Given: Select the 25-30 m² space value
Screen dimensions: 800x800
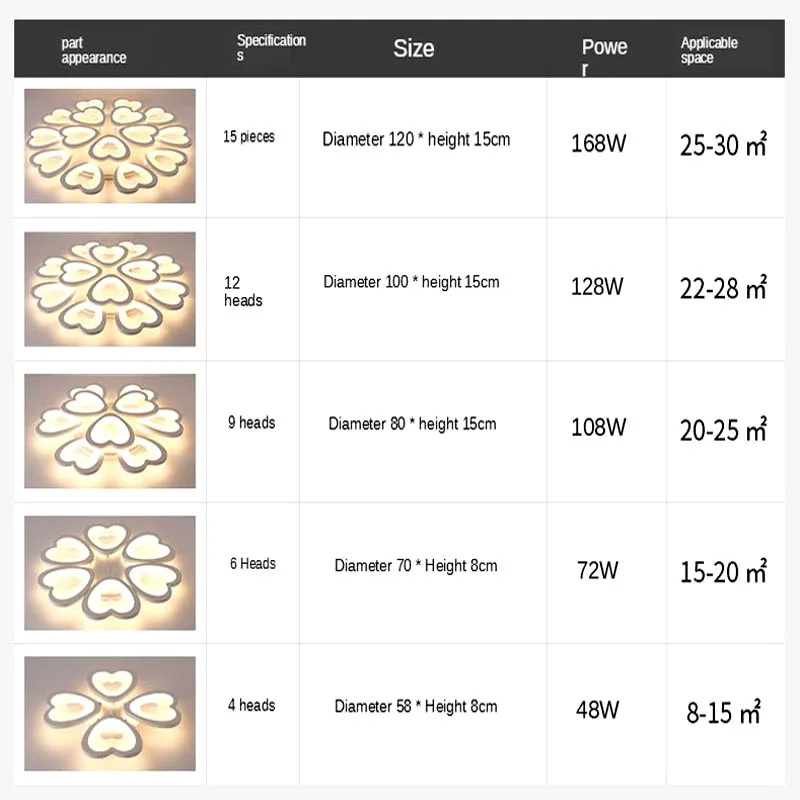Looking at the screenshot, I should (722, 146).
